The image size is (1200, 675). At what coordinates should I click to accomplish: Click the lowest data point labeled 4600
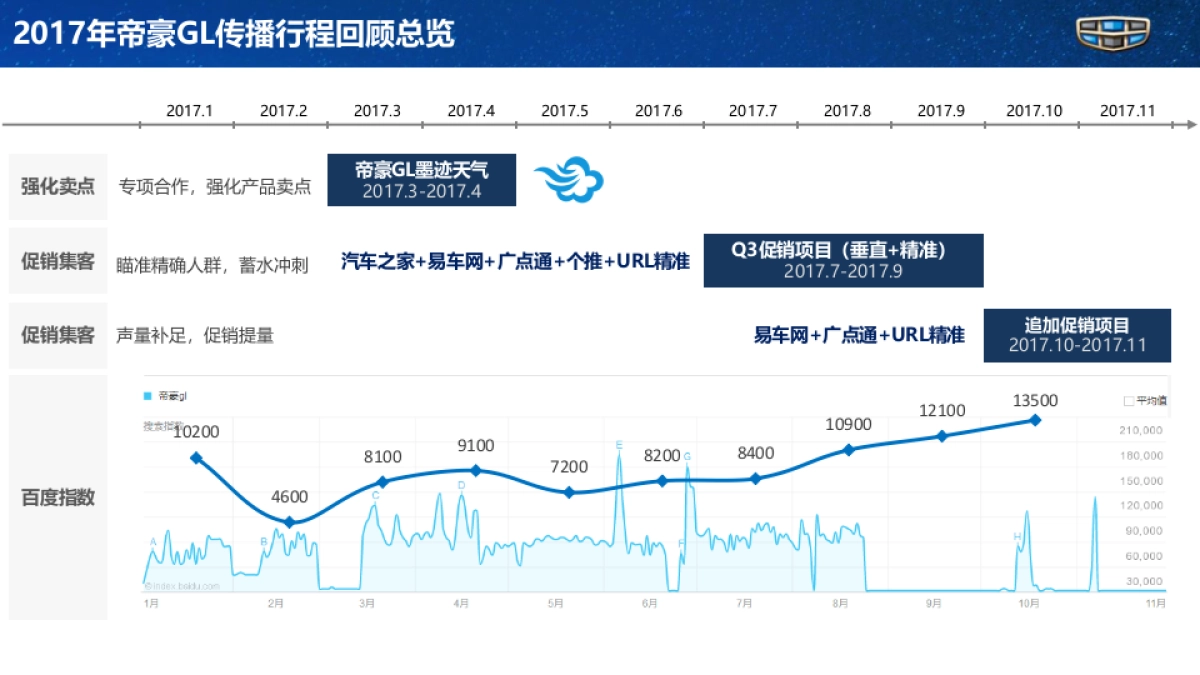[289, 521]
